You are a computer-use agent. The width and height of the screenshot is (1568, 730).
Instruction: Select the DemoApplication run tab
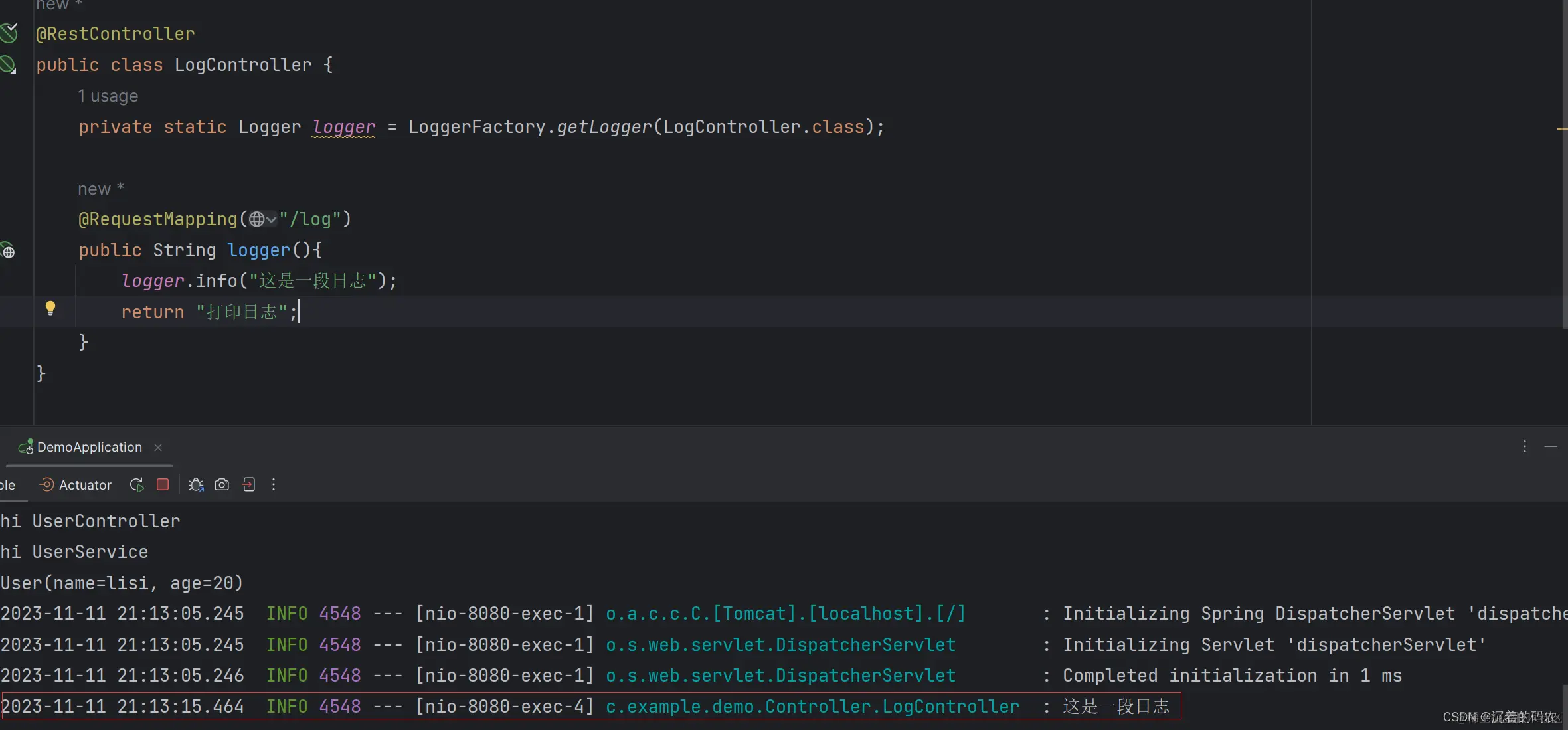(x=89, y=447)
